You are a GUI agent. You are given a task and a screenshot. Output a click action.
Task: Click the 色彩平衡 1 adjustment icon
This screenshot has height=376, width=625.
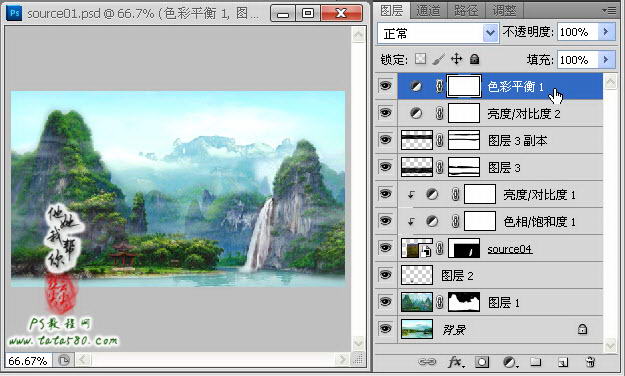[x=416, y=86]
